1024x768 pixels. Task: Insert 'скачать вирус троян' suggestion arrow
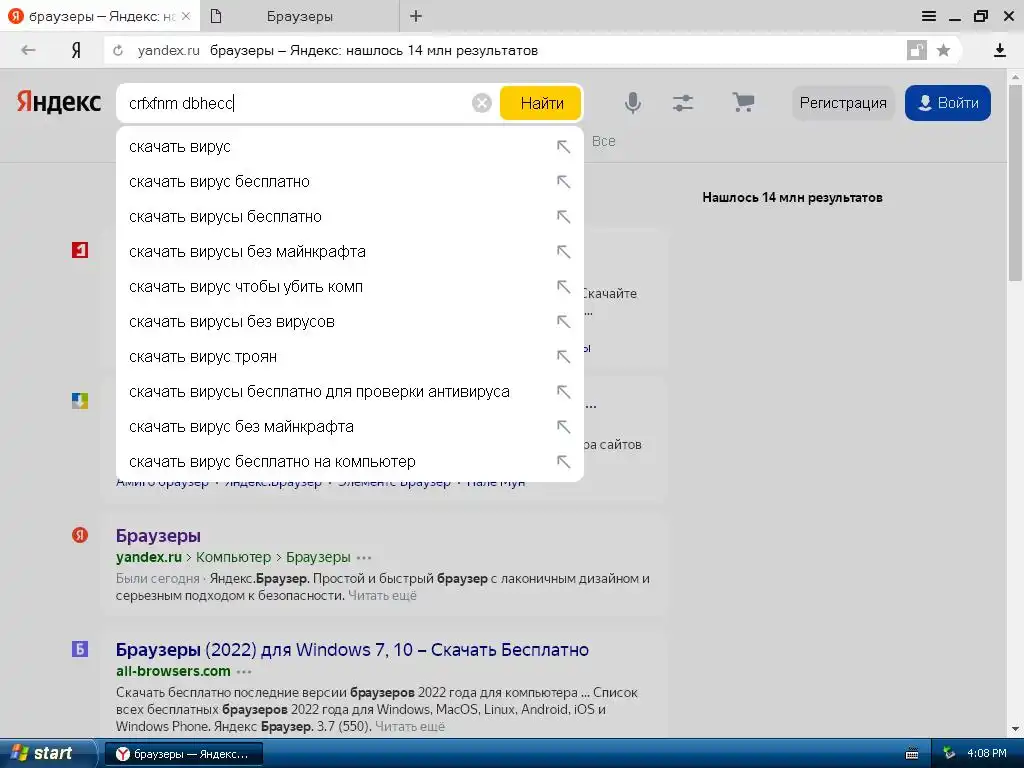(x=563, y=357)
